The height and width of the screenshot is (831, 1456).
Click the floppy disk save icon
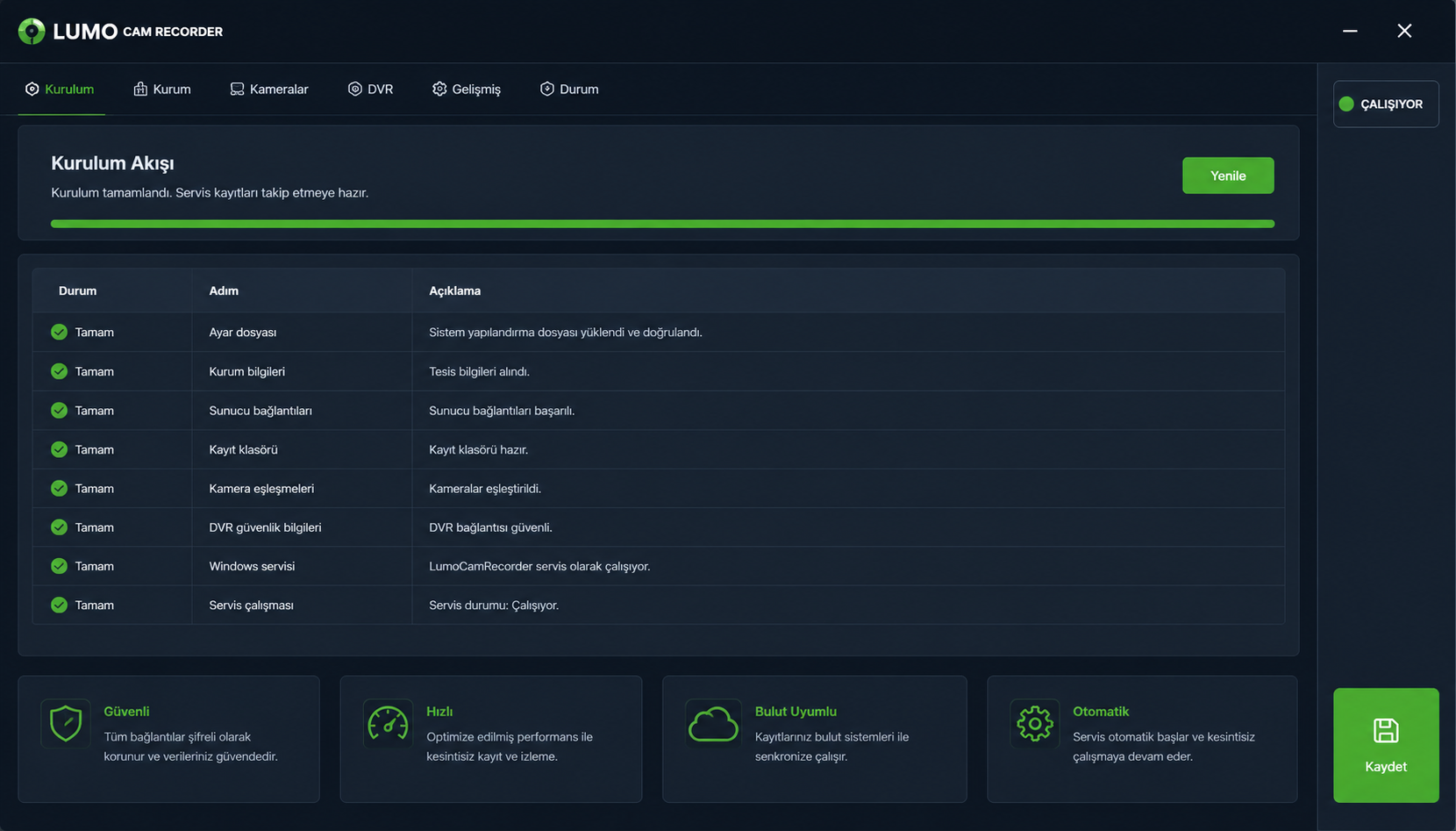1386,731
